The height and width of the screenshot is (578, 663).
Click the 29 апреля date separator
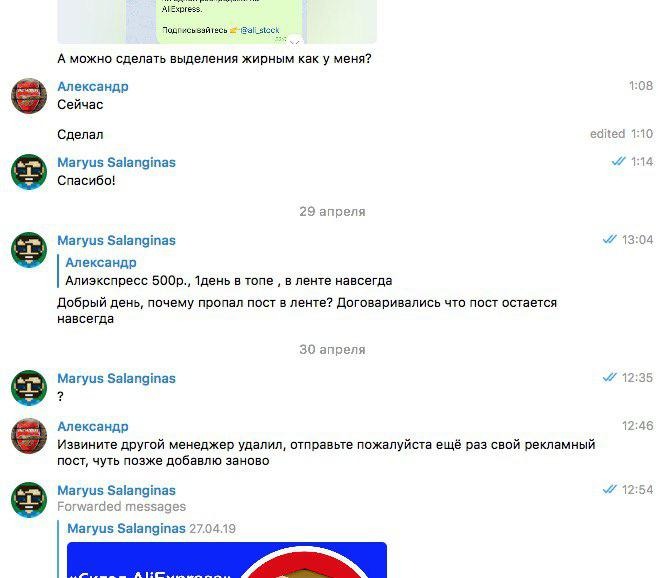(x=332, y=211)
